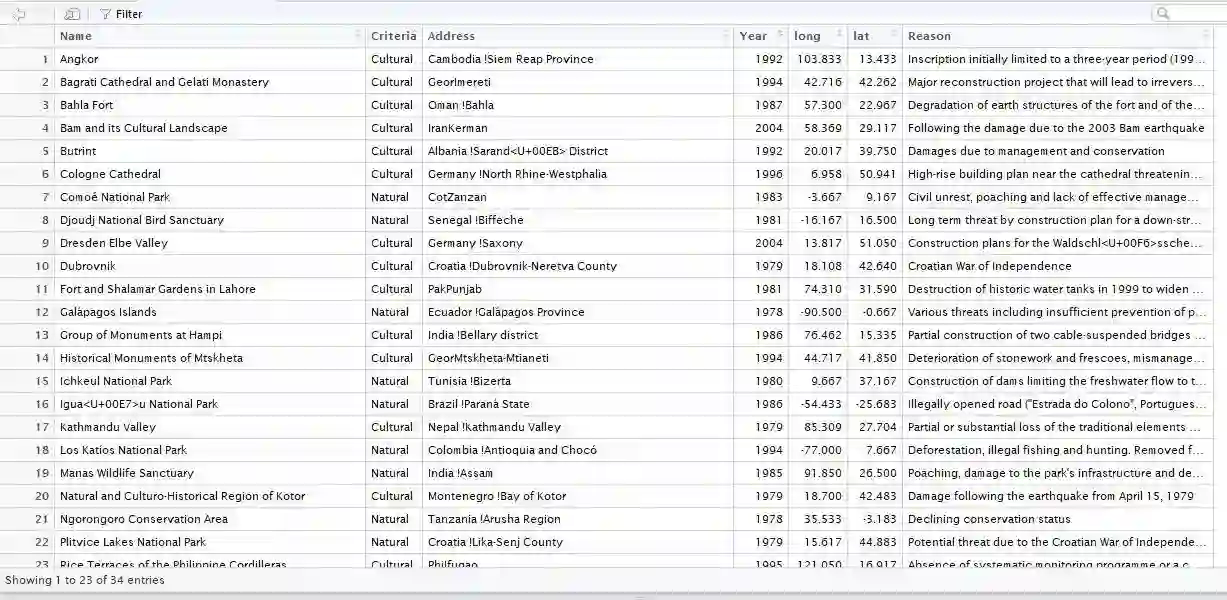Click the search box with the magnifier

[1188, 14]
